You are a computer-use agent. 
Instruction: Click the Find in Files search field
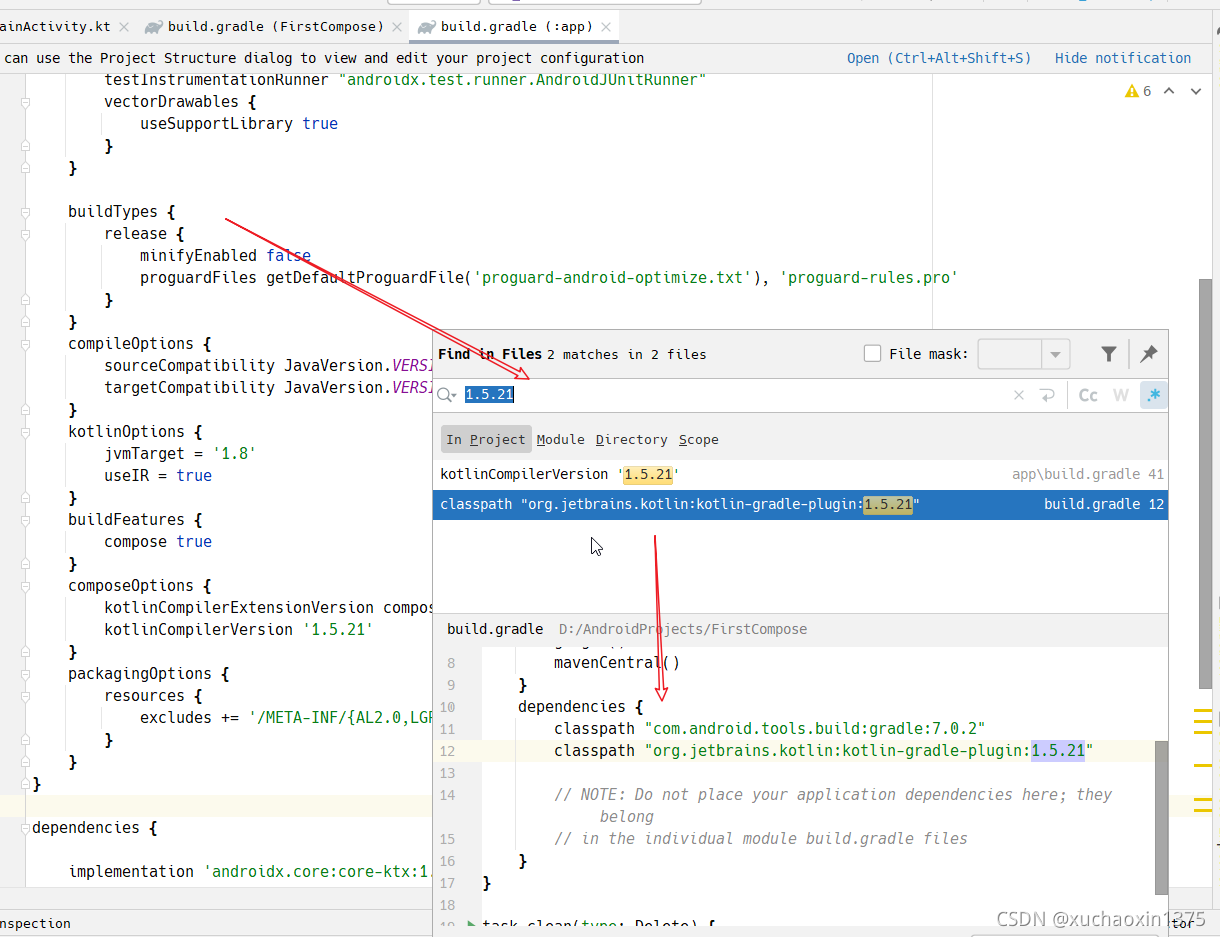tap(735, 395)
